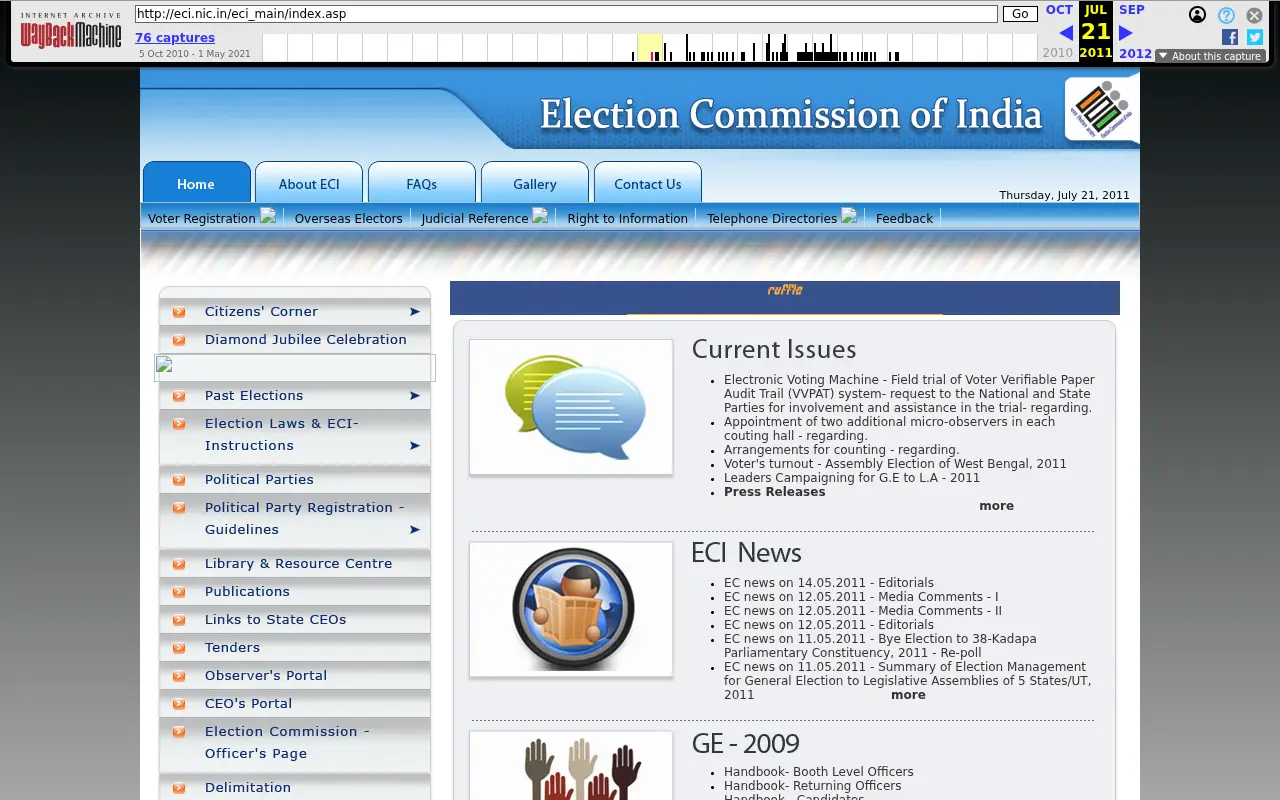Viewport: 1280px width, 800px height.
Task: Click the Go button in Wayback toolbar
Action: point(1020,14)
